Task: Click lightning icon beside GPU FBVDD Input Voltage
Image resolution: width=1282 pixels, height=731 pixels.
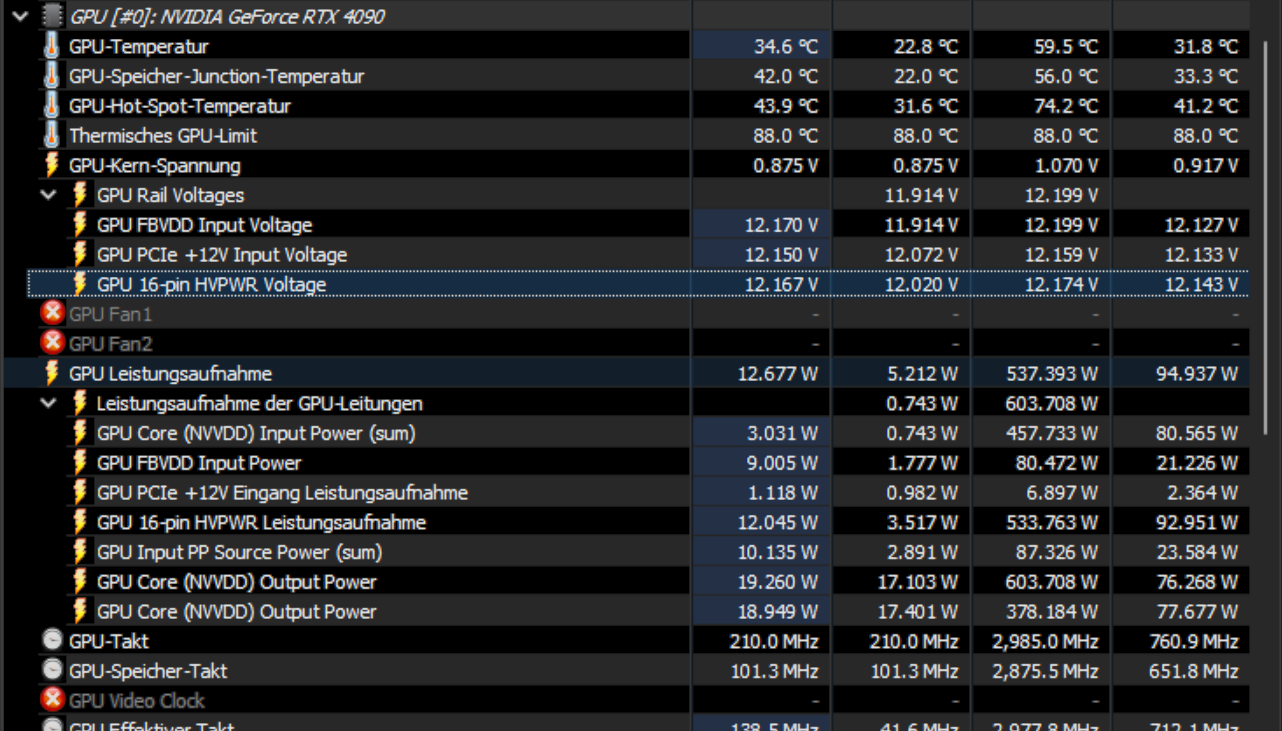Action: (80, 225)
